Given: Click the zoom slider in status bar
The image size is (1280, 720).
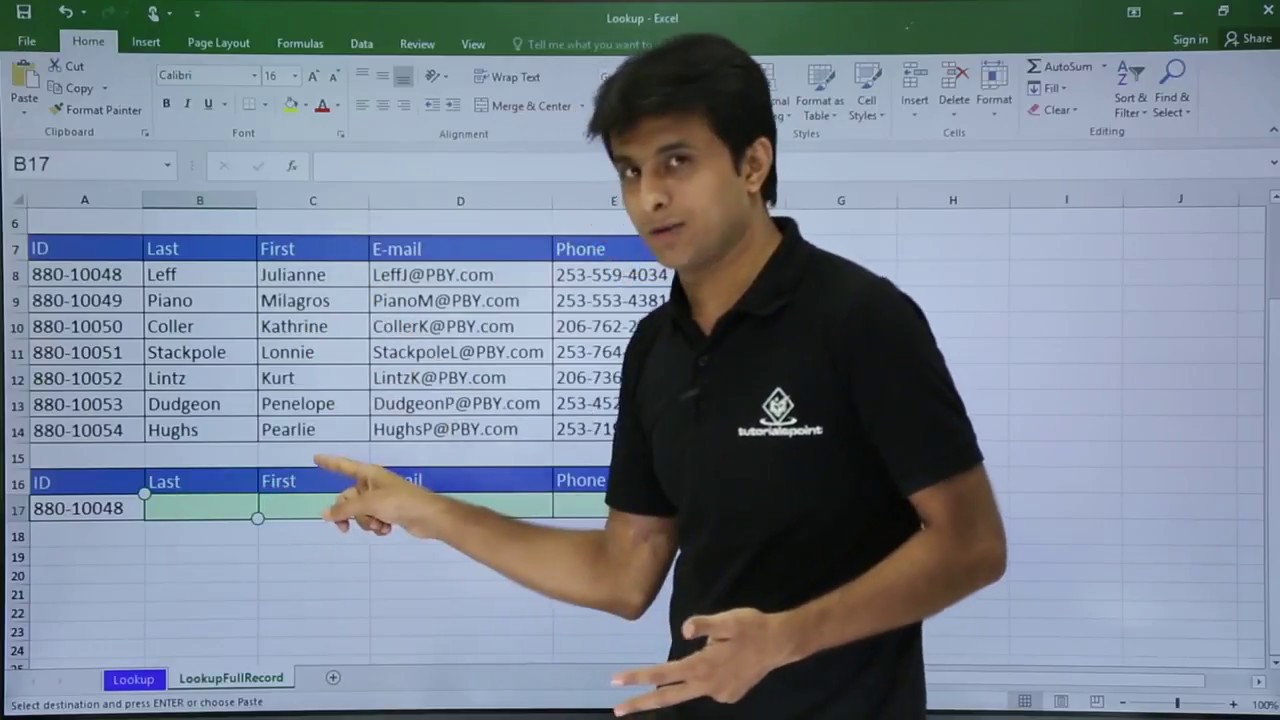Looking at the screenshot, I should (1177, 703).
